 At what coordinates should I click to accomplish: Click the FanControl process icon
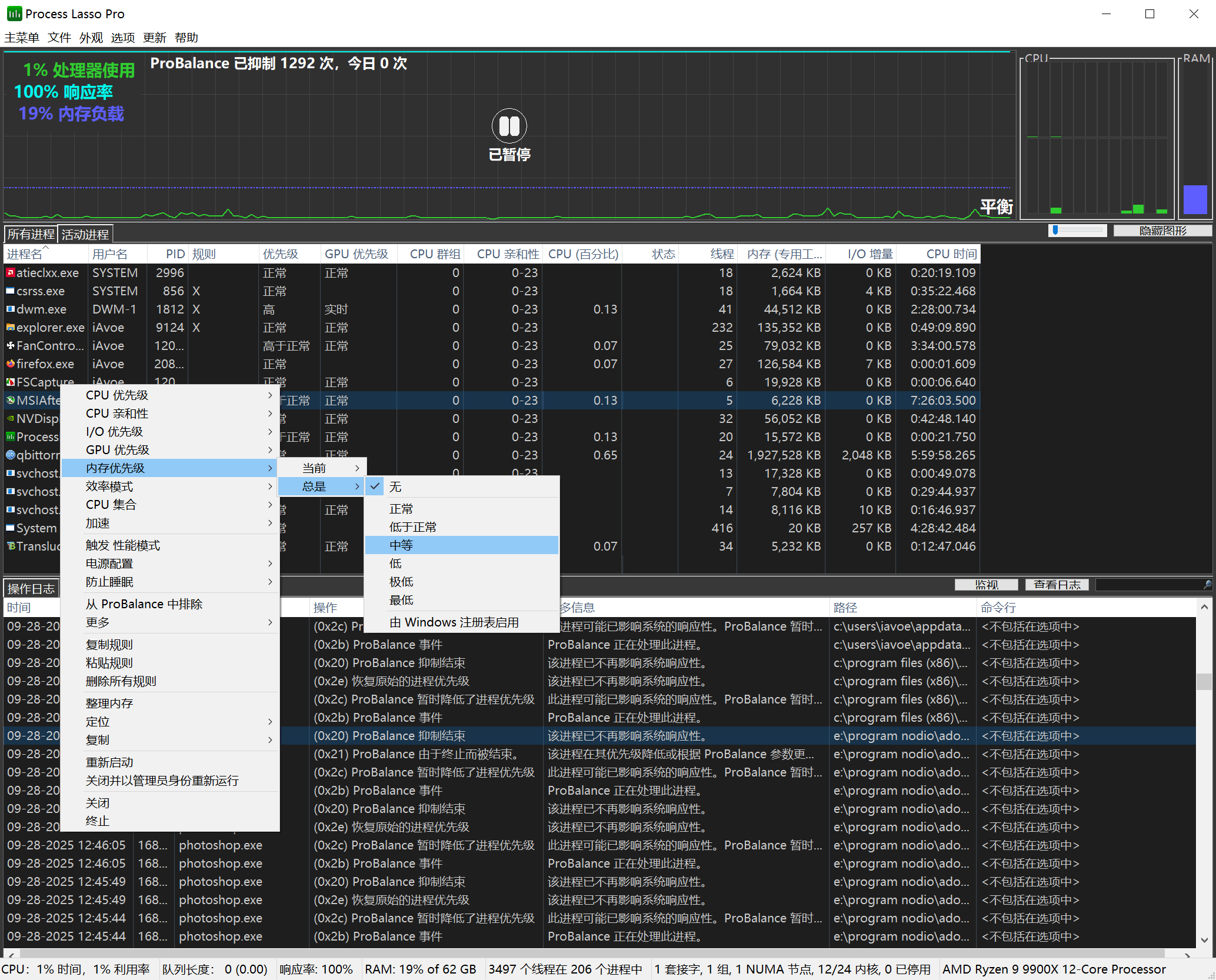click(x=10, y=346)
